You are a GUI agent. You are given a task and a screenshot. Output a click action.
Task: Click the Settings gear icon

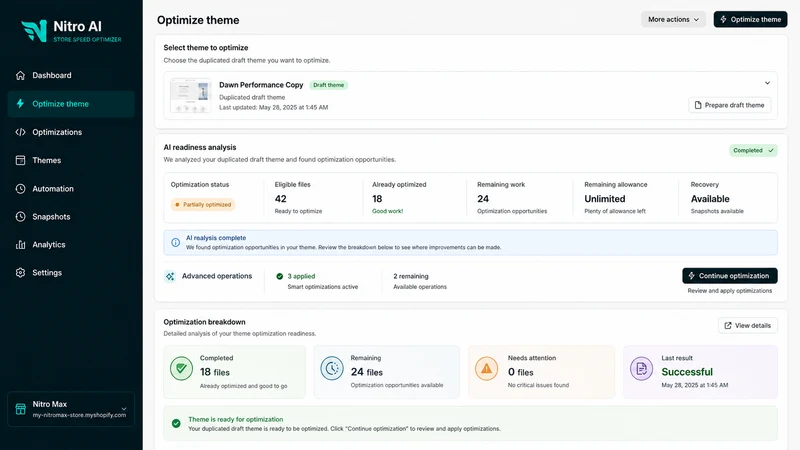coord(20,273)
